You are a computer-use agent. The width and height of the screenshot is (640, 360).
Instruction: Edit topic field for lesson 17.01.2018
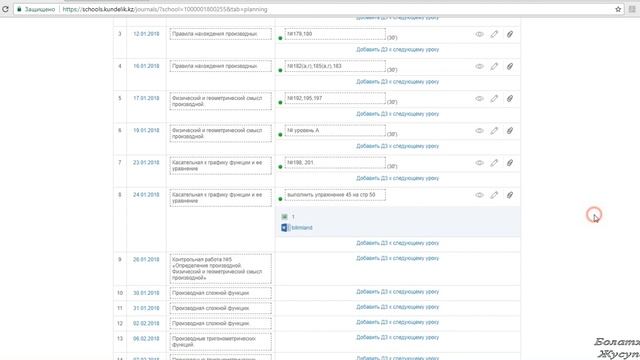pos(220,101)
